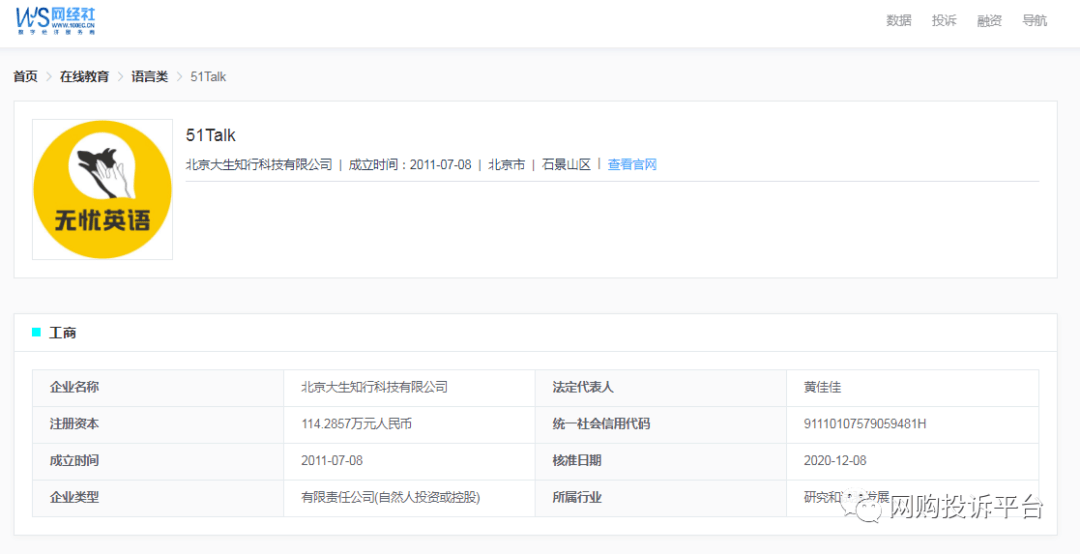Click the 工商 section heading
Image resolution: width=1080 pixels, height=554 pixels.
(x=63, y=333)
